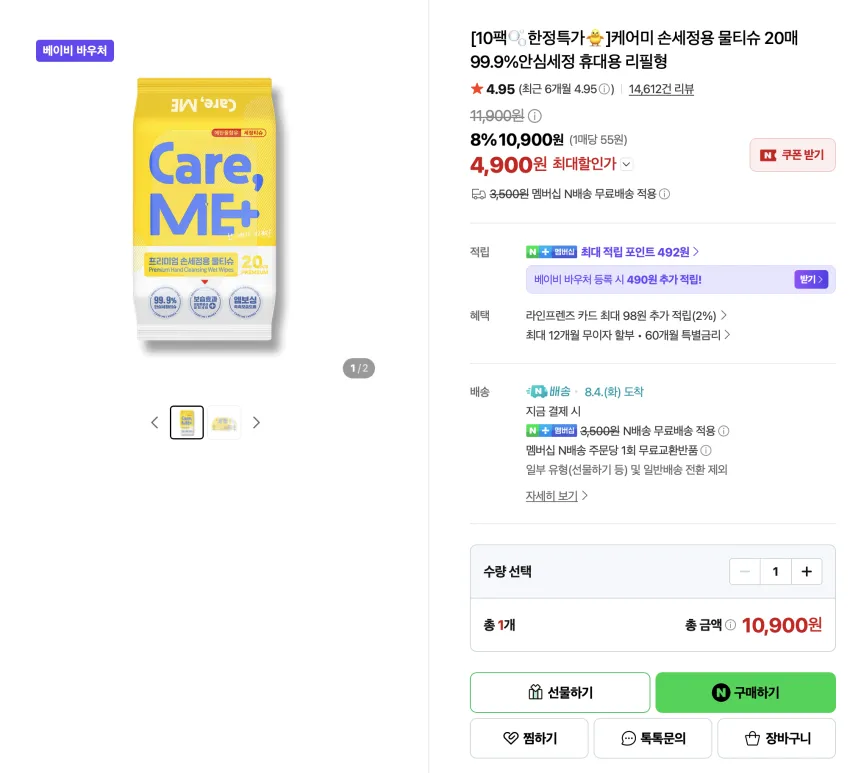Click info icon after 무료교환반품 text
This screenshot has width=850, height=773.
coord(706,450)
